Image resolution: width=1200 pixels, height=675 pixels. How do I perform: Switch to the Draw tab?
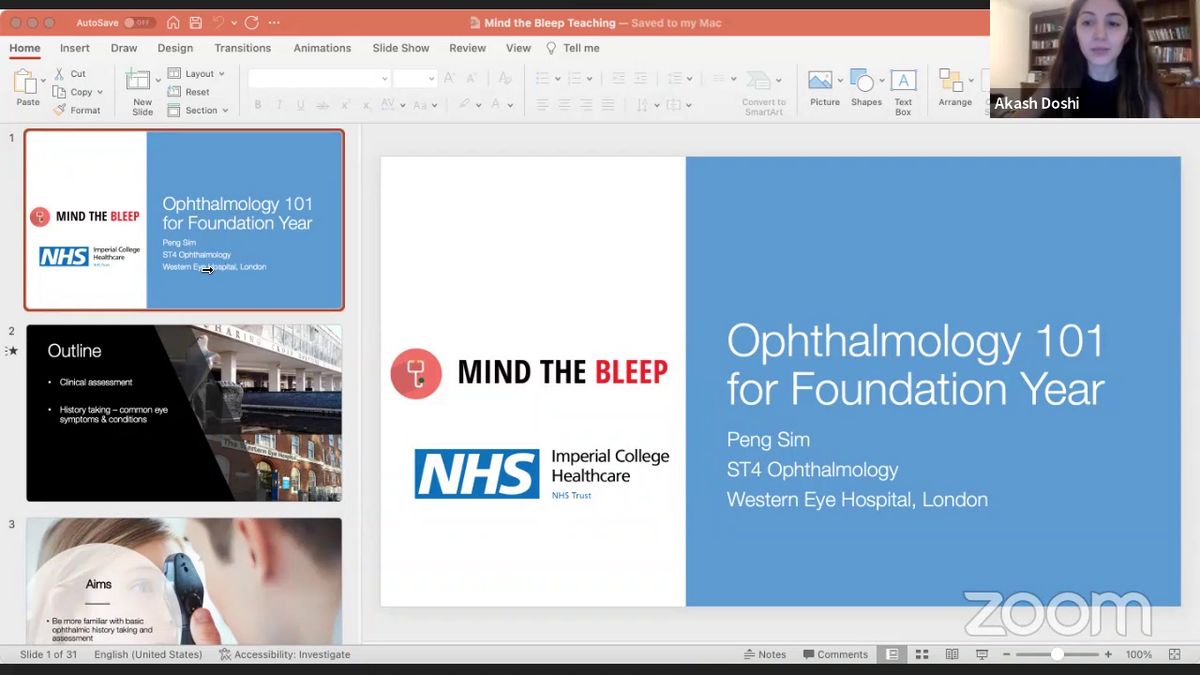[124, 48]
